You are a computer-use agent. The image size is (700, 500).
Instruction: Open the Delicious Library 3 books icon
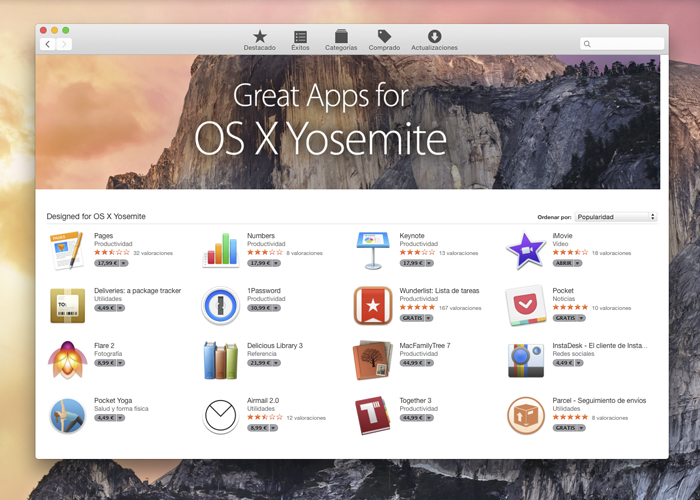(221, 360)
